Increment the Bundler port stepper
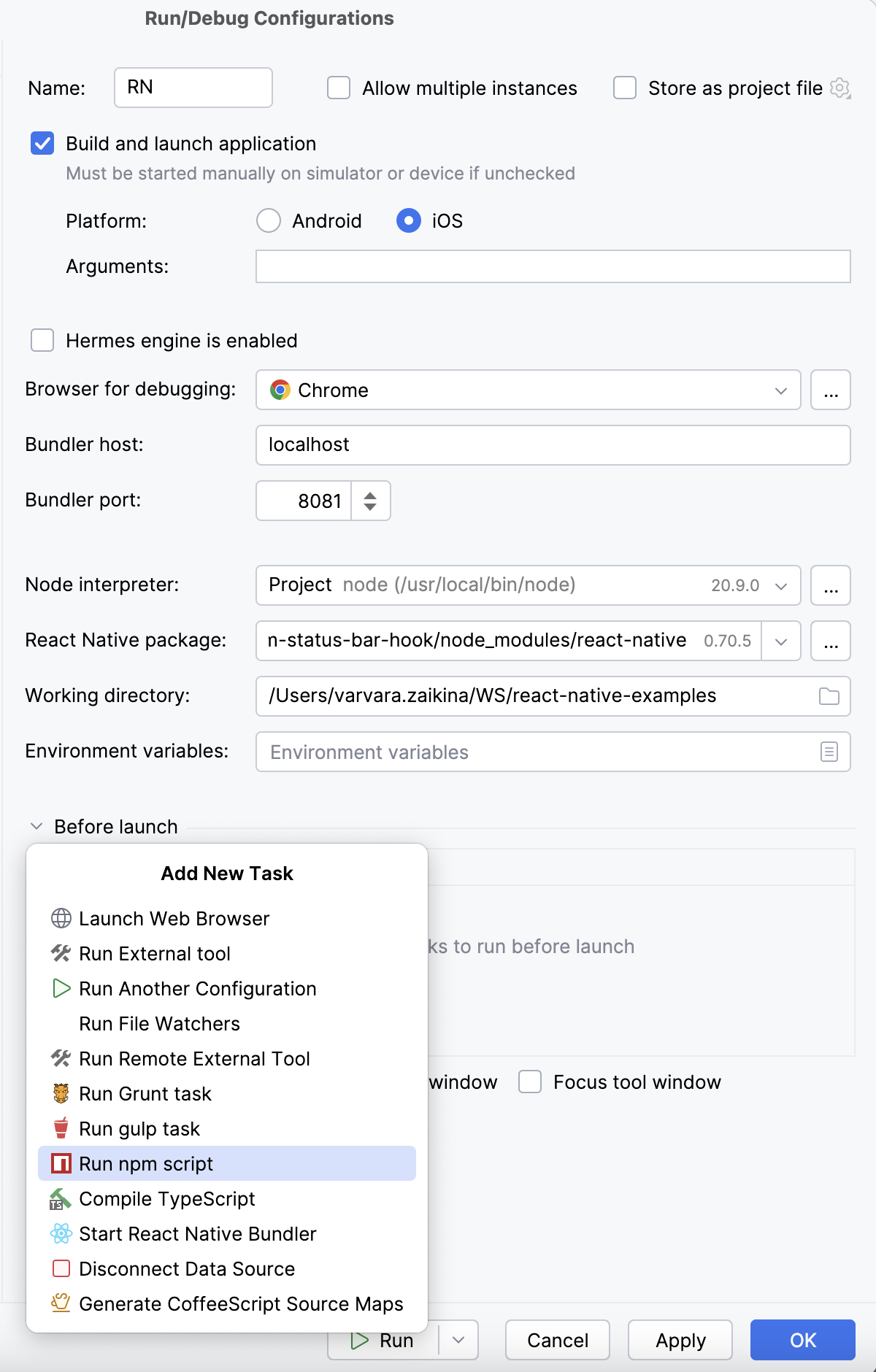Screen dimensions: 876x1372 [370, 496]
